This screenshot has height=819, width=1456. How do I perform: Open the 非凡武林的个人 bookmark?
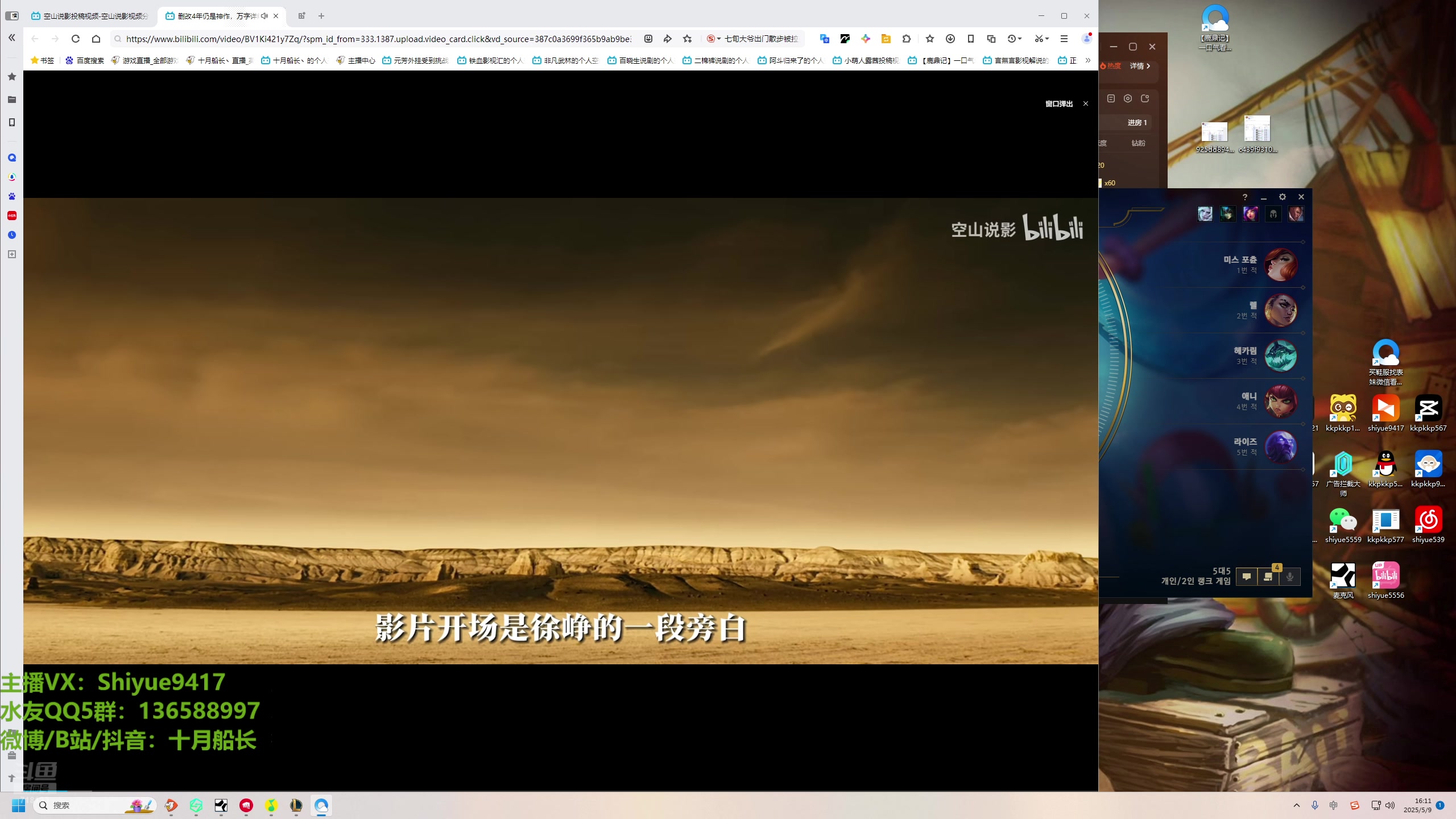click(x=565, y=60)
